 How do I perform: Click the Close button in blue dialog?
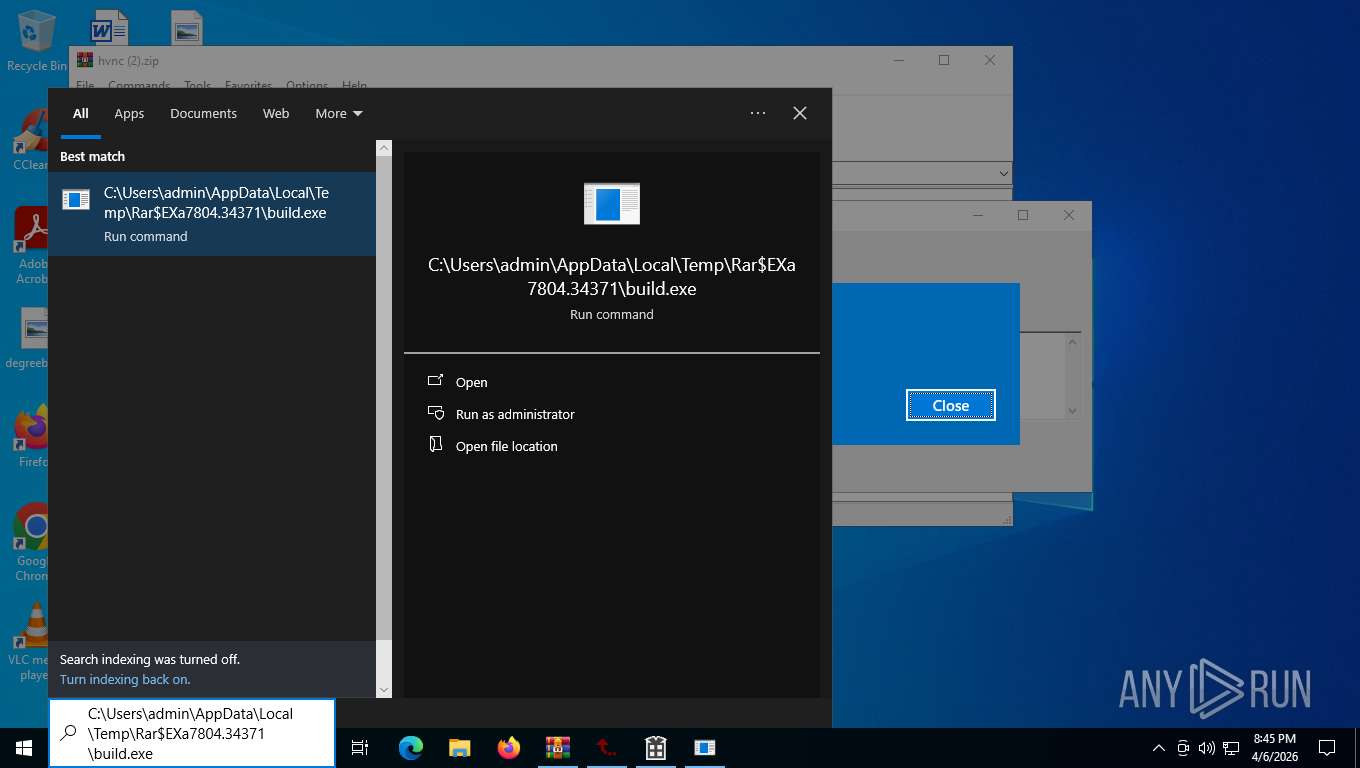[x=951, y=405]
